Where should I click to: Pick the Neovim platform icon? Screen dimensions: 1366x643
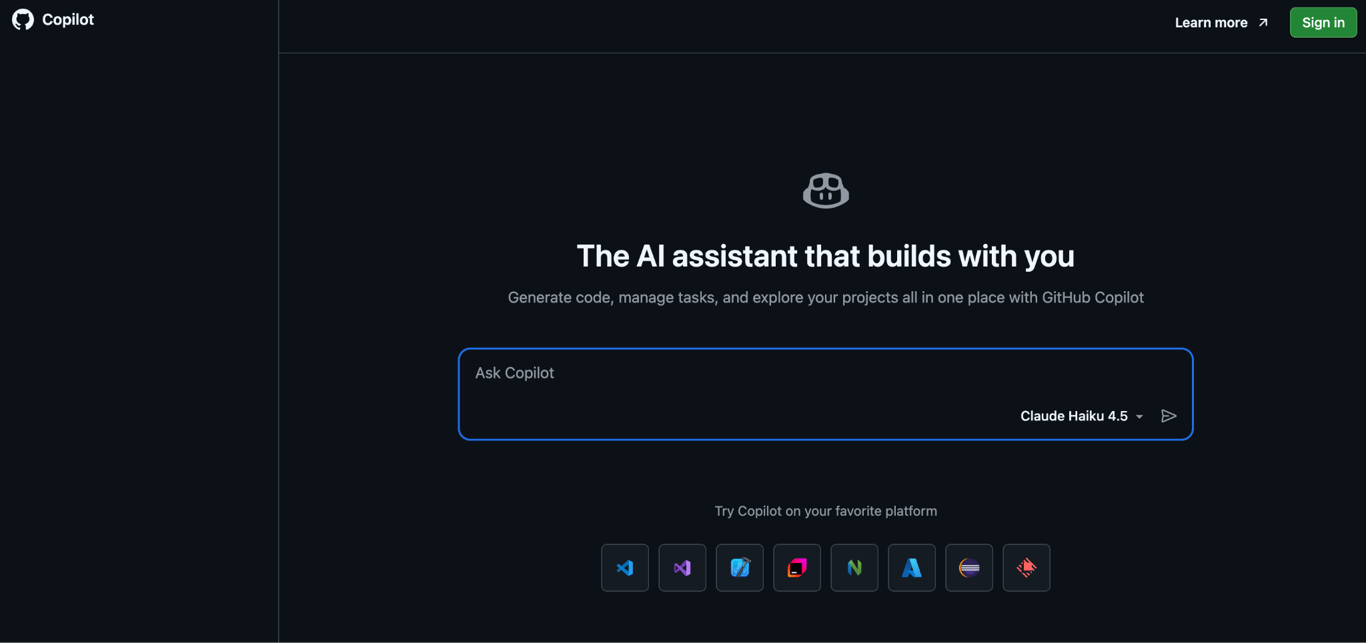click(854, 568)
